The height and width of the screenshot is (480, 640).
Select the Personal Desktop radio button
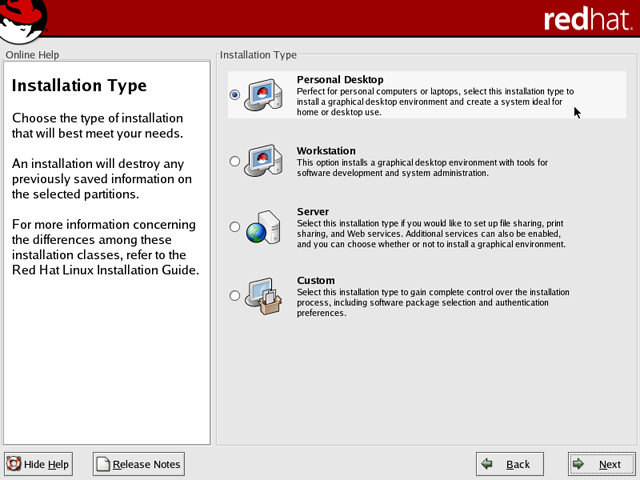pos(235,95)
